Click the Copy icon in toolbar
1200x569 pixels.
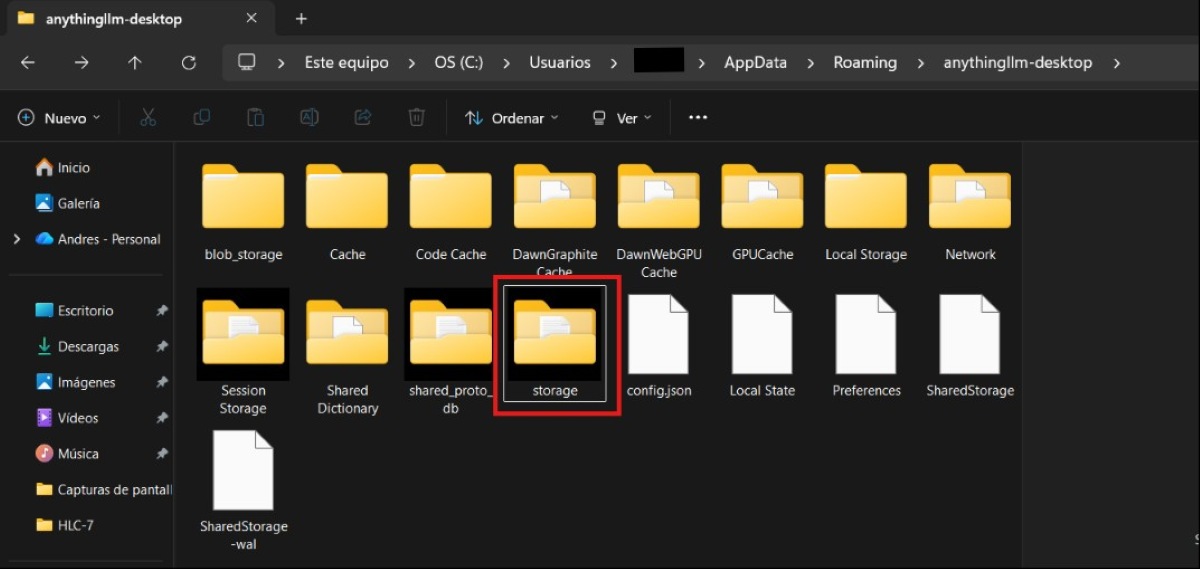(202, 118)
